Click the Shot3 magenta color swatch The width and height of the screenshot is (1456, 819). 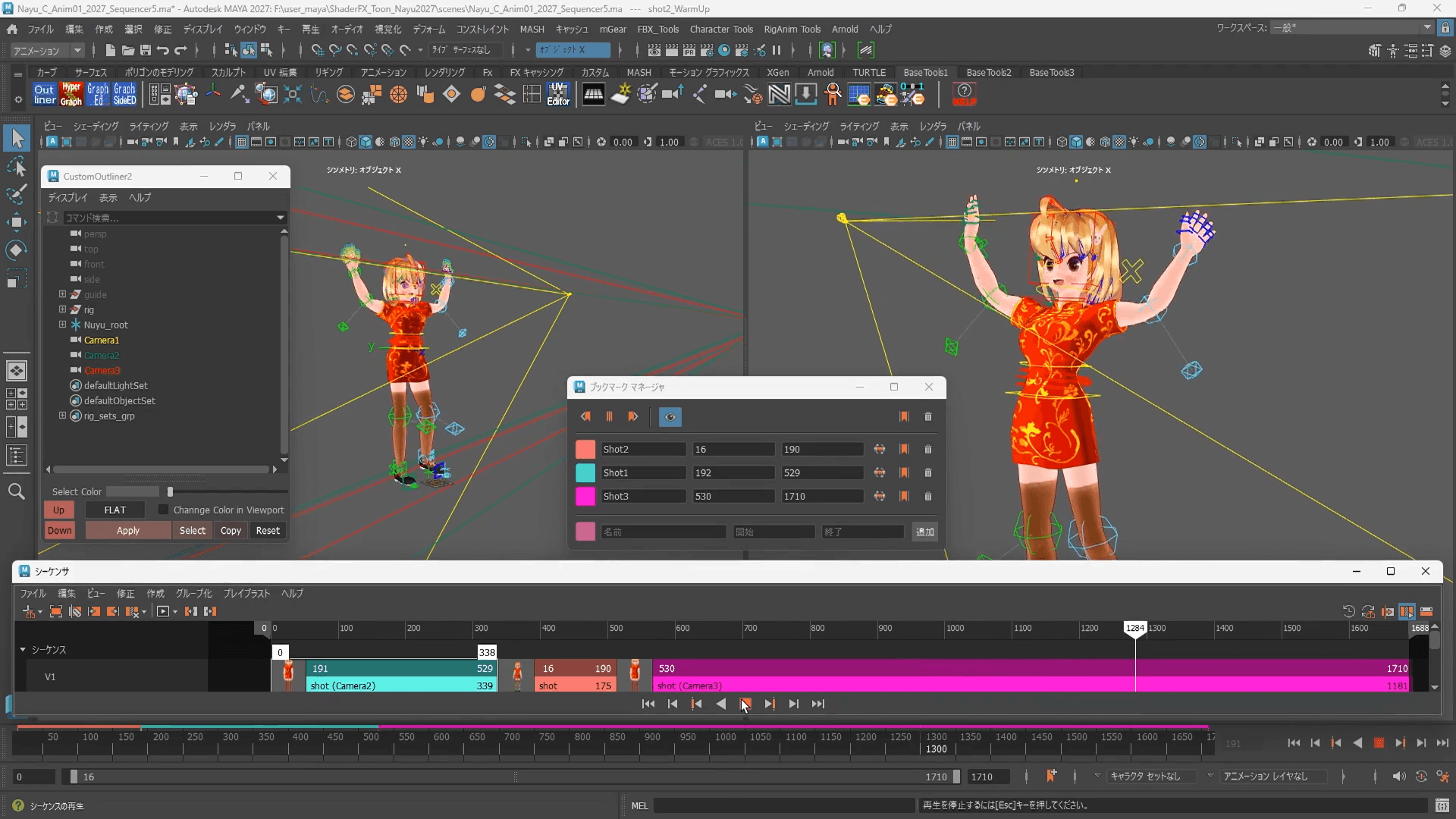click(x=585, y=496)
